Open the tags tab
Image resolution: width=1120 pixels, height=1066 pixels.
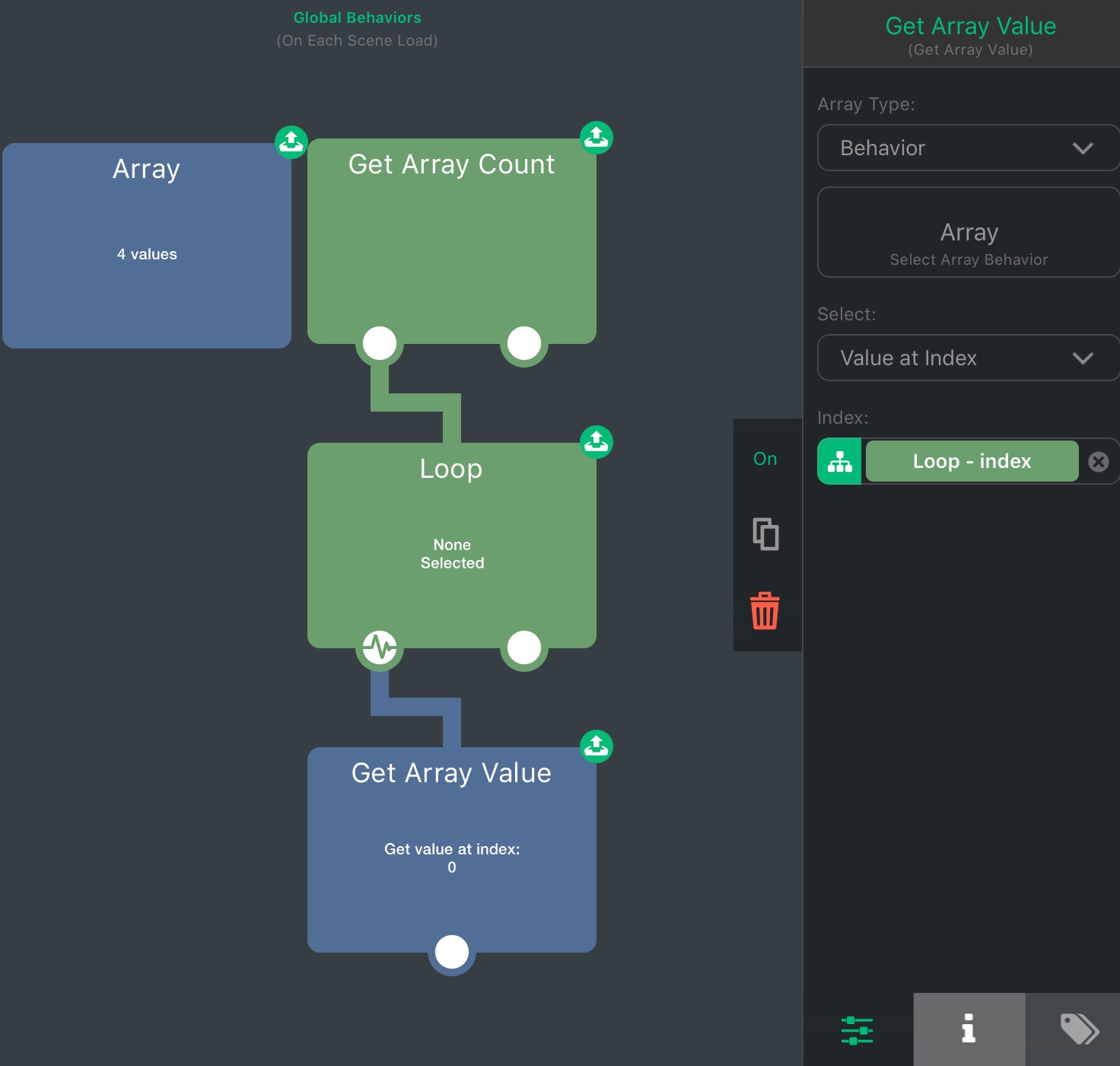pyautogui.click(x=1079, y=1029)
